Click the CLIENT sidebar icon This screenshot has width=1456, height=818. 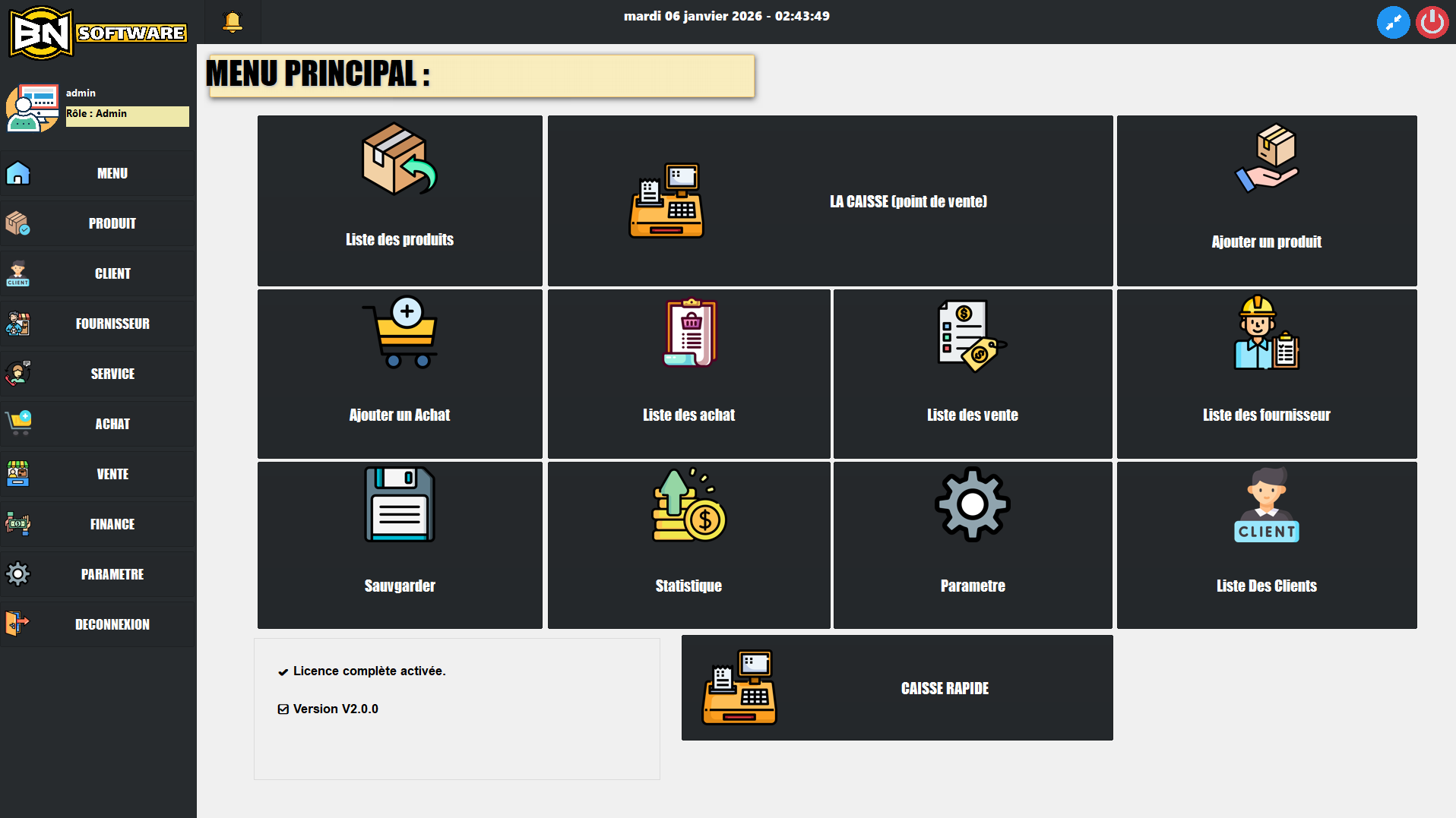(x=17, y=273)
